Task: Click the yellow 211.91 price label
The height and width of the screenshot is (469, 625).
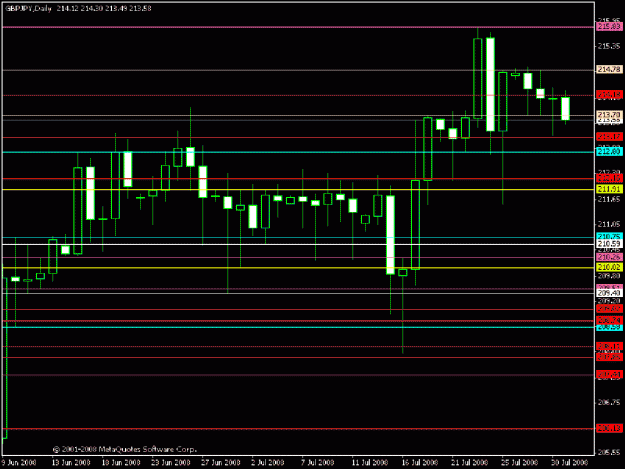Action: 609,189
